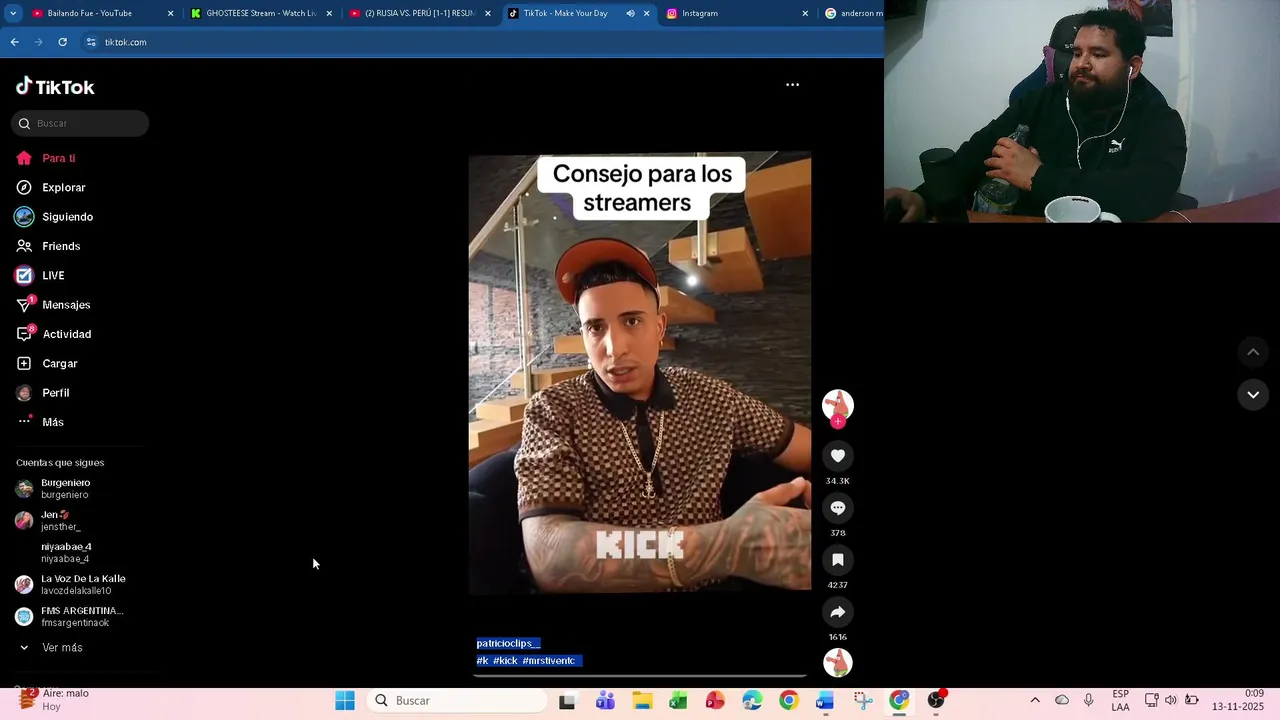Open the sound disc at bottom right of video
This screenshot has height=720, width=1280.
[838, 662]
